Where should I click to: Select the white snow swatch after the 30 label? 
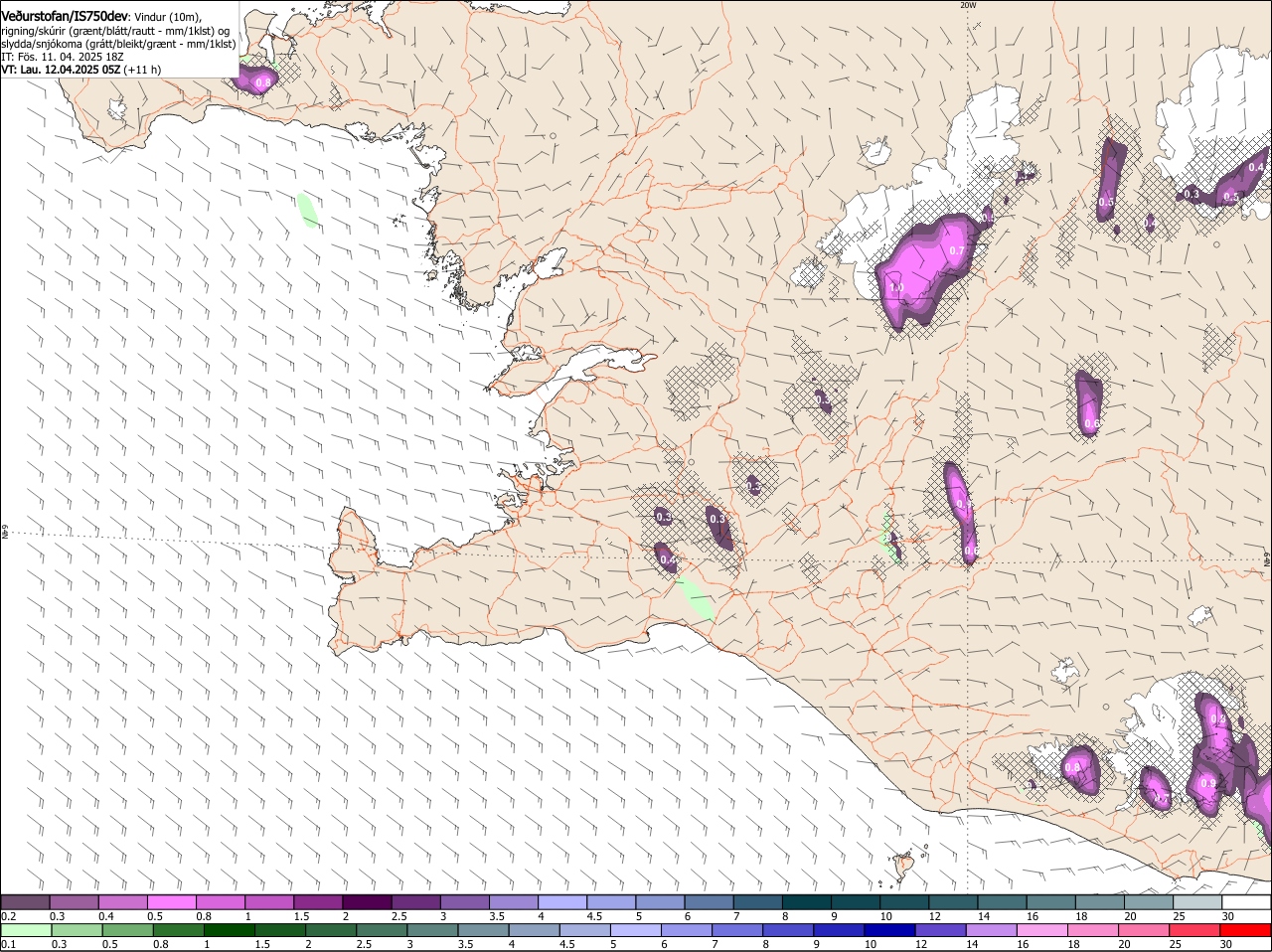coord(1247,901)
